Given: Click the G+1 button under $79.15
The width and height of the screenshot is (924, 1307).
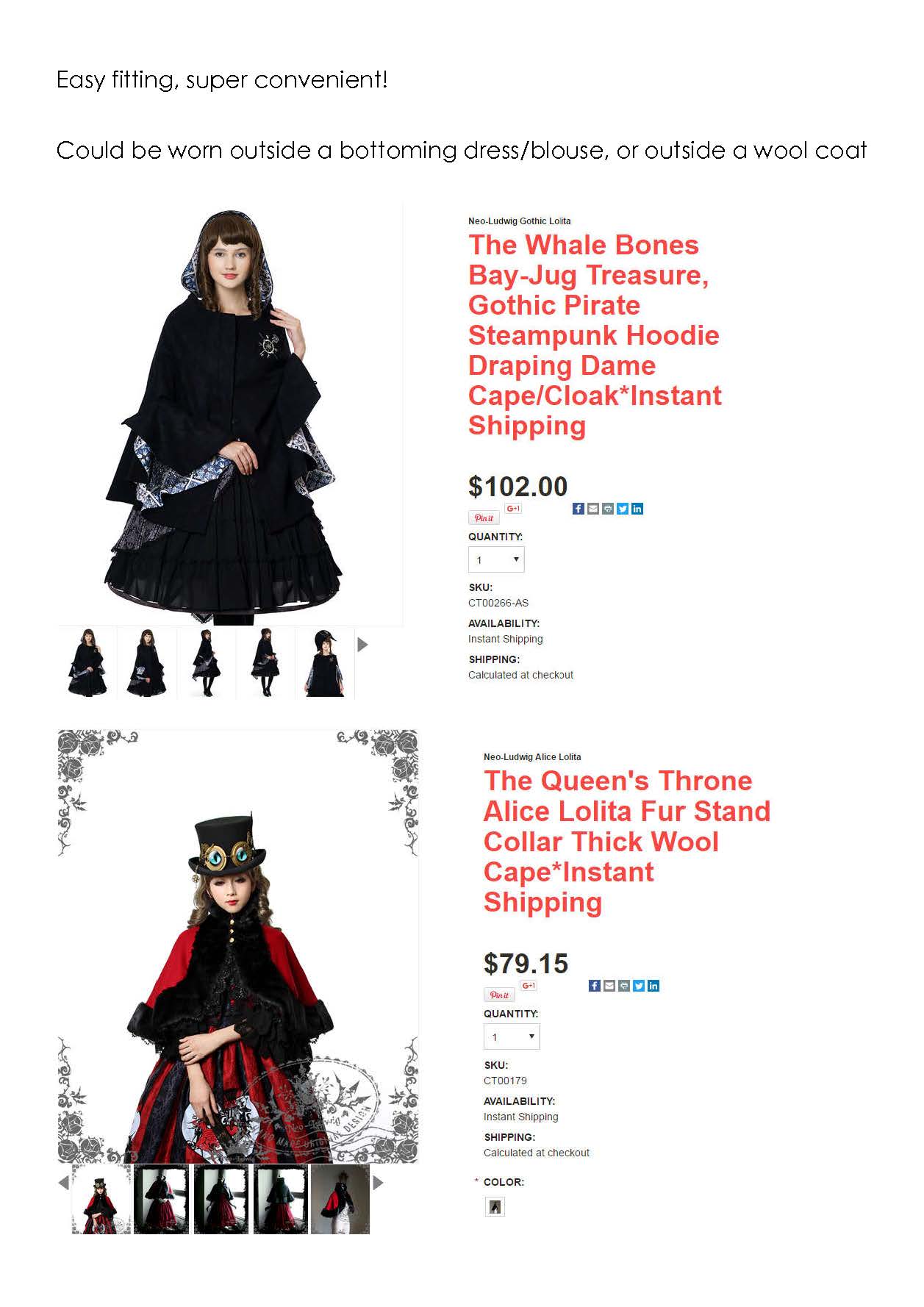Looking at the screenshot, I should [x=529, y=986].
